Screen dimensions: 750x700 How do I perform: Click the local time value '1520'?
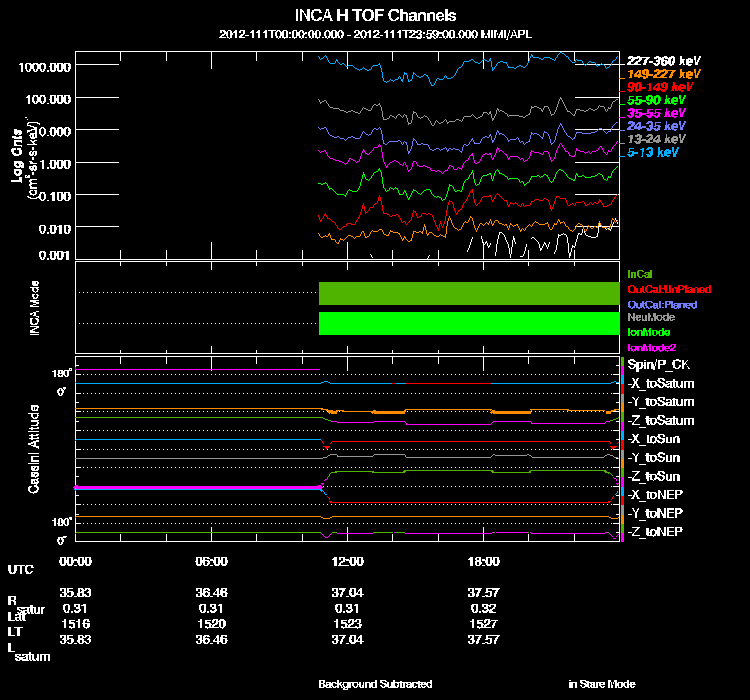[x=211, y=624]
